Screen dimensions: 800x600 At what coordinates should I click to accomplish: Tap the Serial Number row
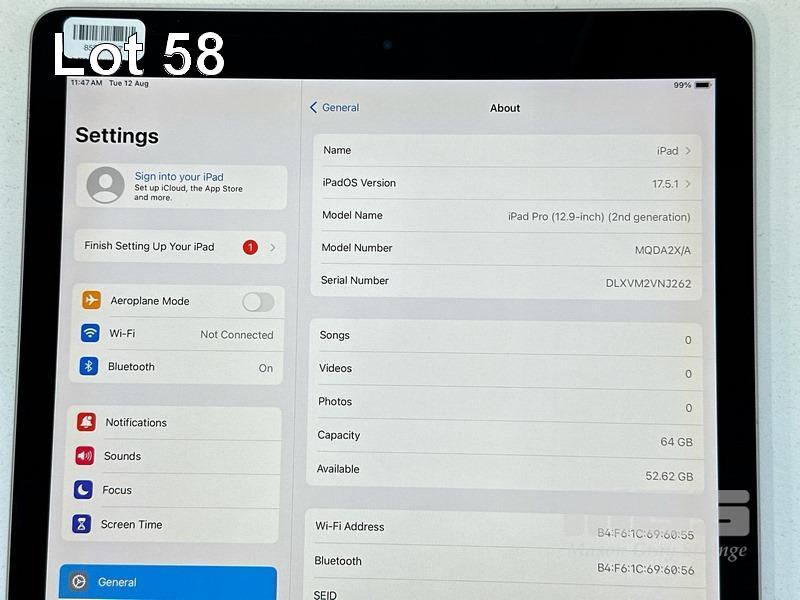[505, 282]
